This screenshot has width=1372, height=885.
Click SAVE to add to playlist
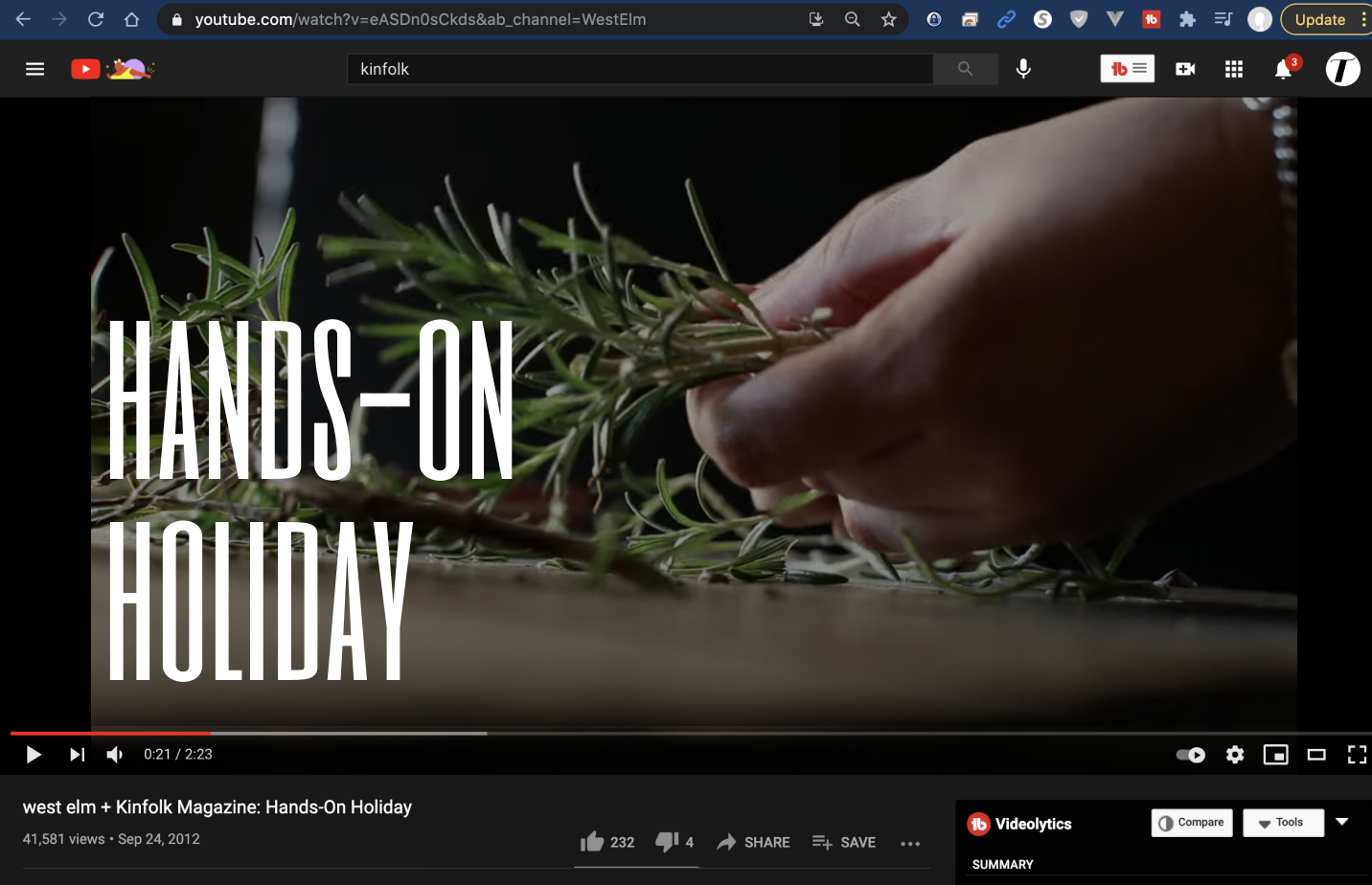844,842
